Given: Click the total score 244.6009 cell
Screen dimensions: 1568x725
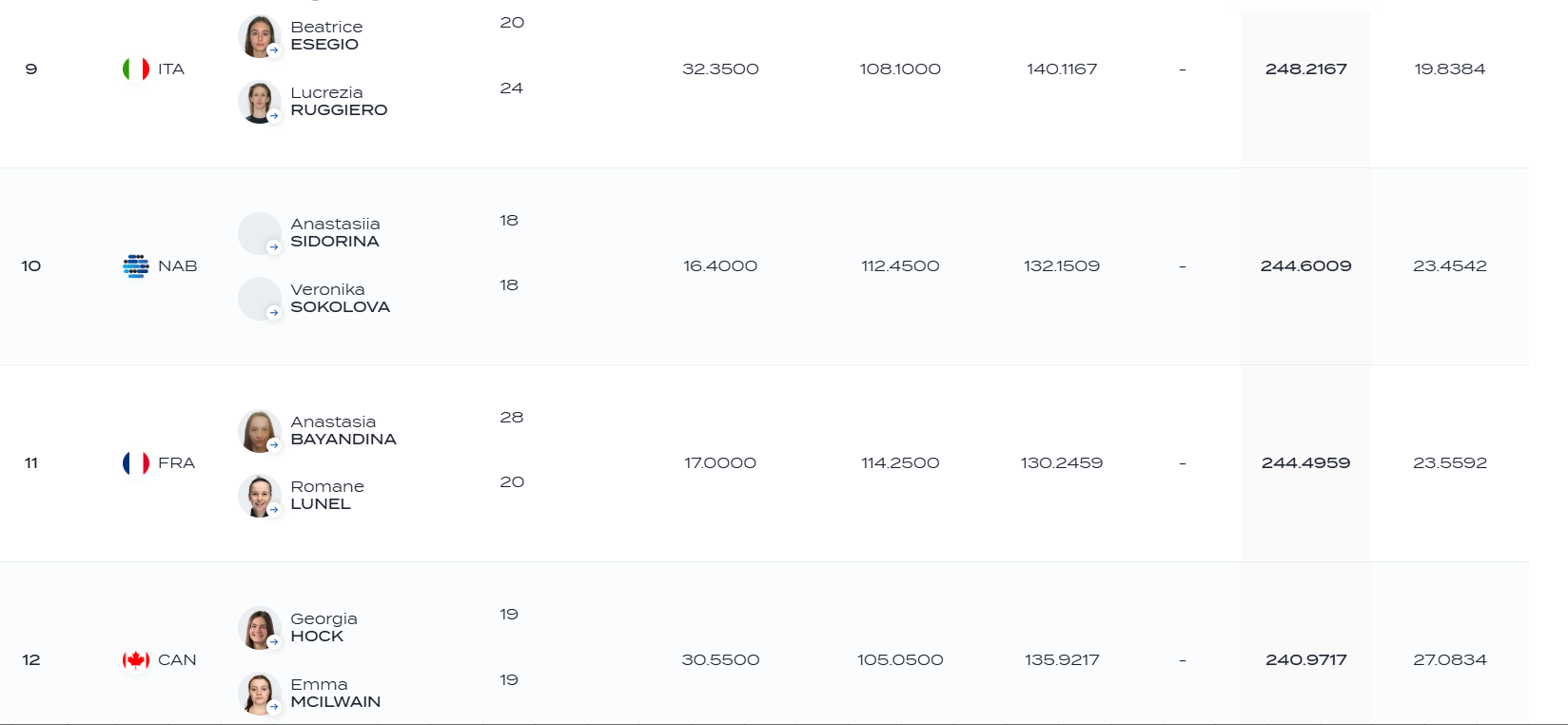Looking at the screenshot, I should [1305, 266].
